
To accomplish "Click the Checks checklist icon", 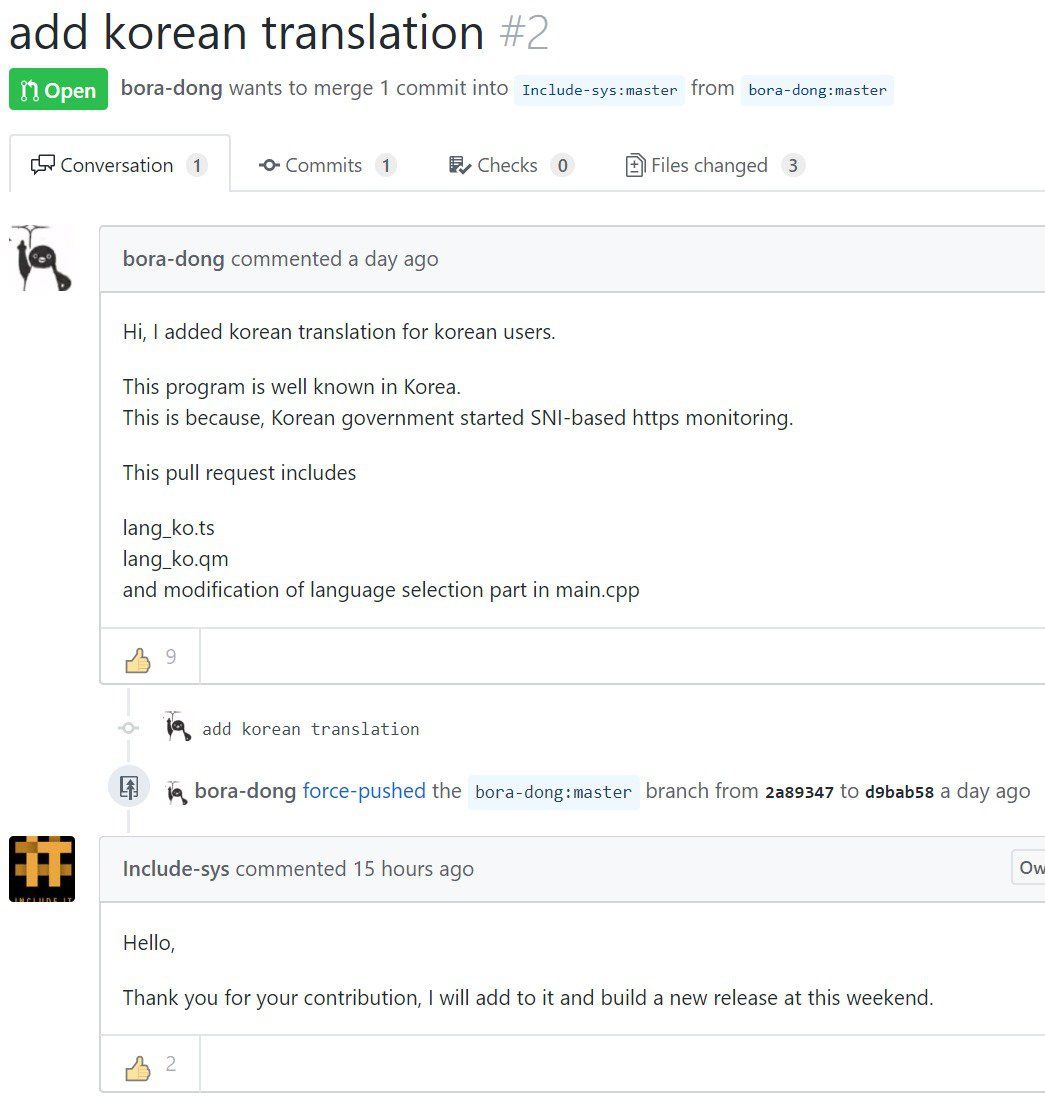I will [459, 164].
